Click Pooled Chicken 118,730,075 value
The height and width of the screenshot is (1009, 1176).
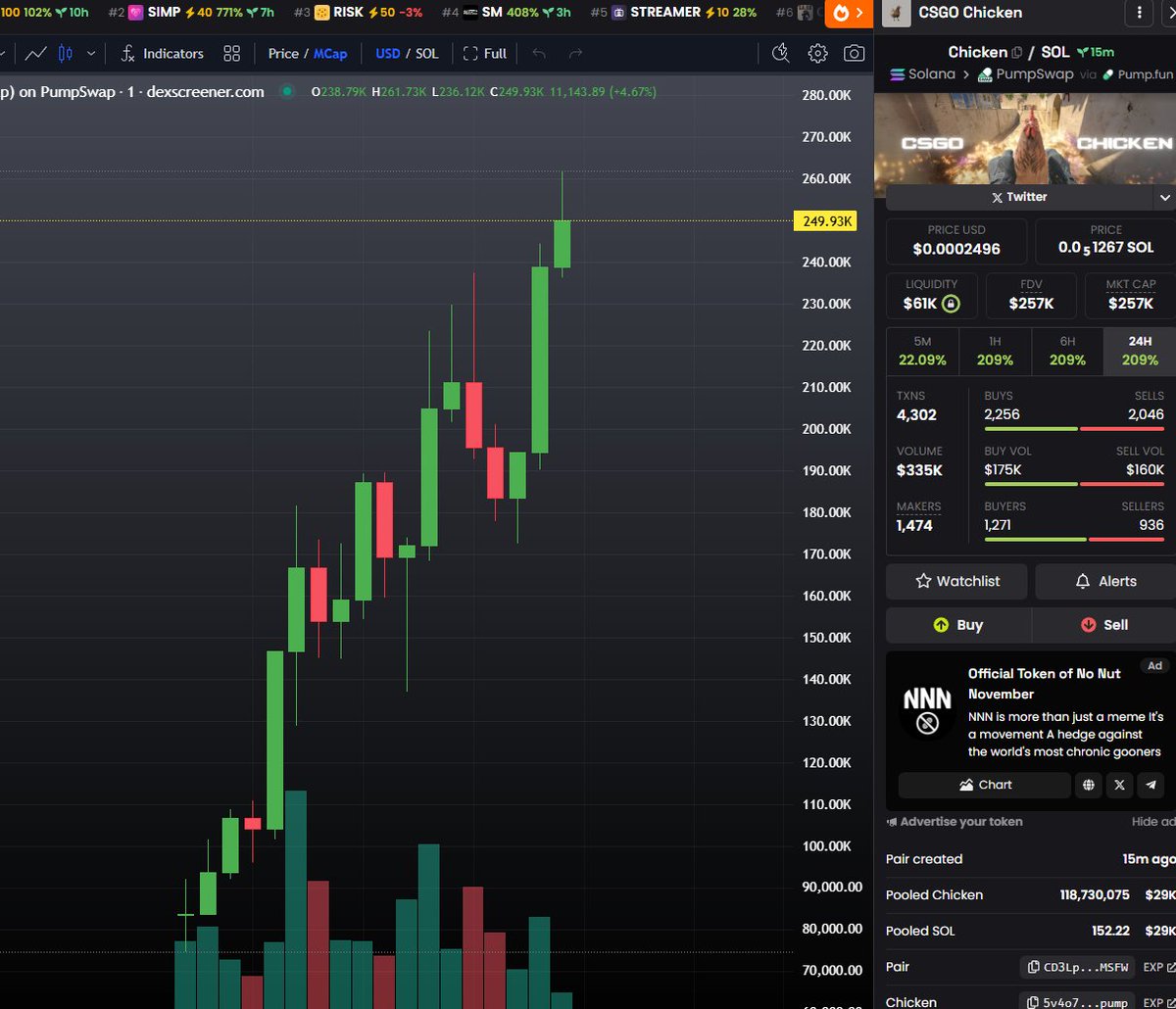[x=1095, y=894]
